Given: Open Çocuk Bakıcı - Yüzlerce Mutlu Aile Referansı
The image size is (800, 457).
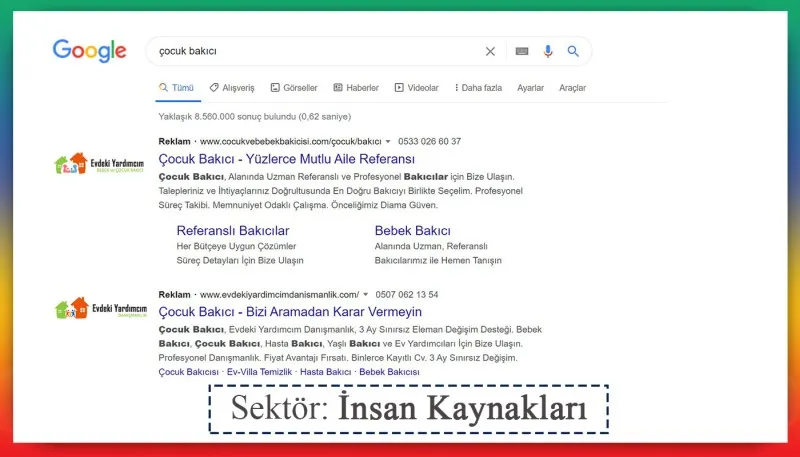Looking at the screenshot, I should (287, 159).
